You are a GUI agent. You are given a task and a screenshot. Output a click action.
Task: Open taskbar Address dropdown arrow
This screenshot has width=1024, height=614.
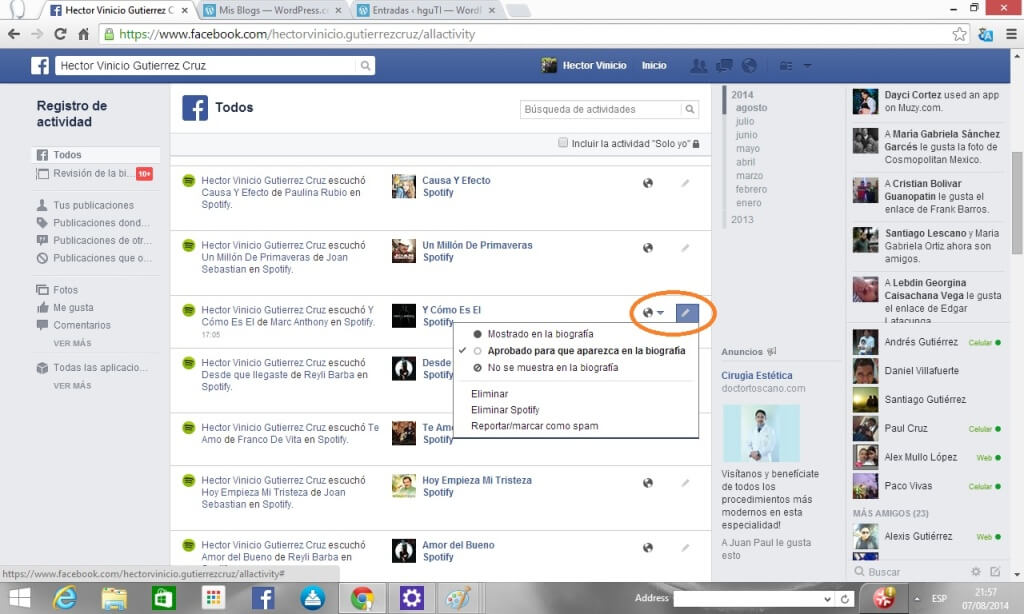click(827, 599)
